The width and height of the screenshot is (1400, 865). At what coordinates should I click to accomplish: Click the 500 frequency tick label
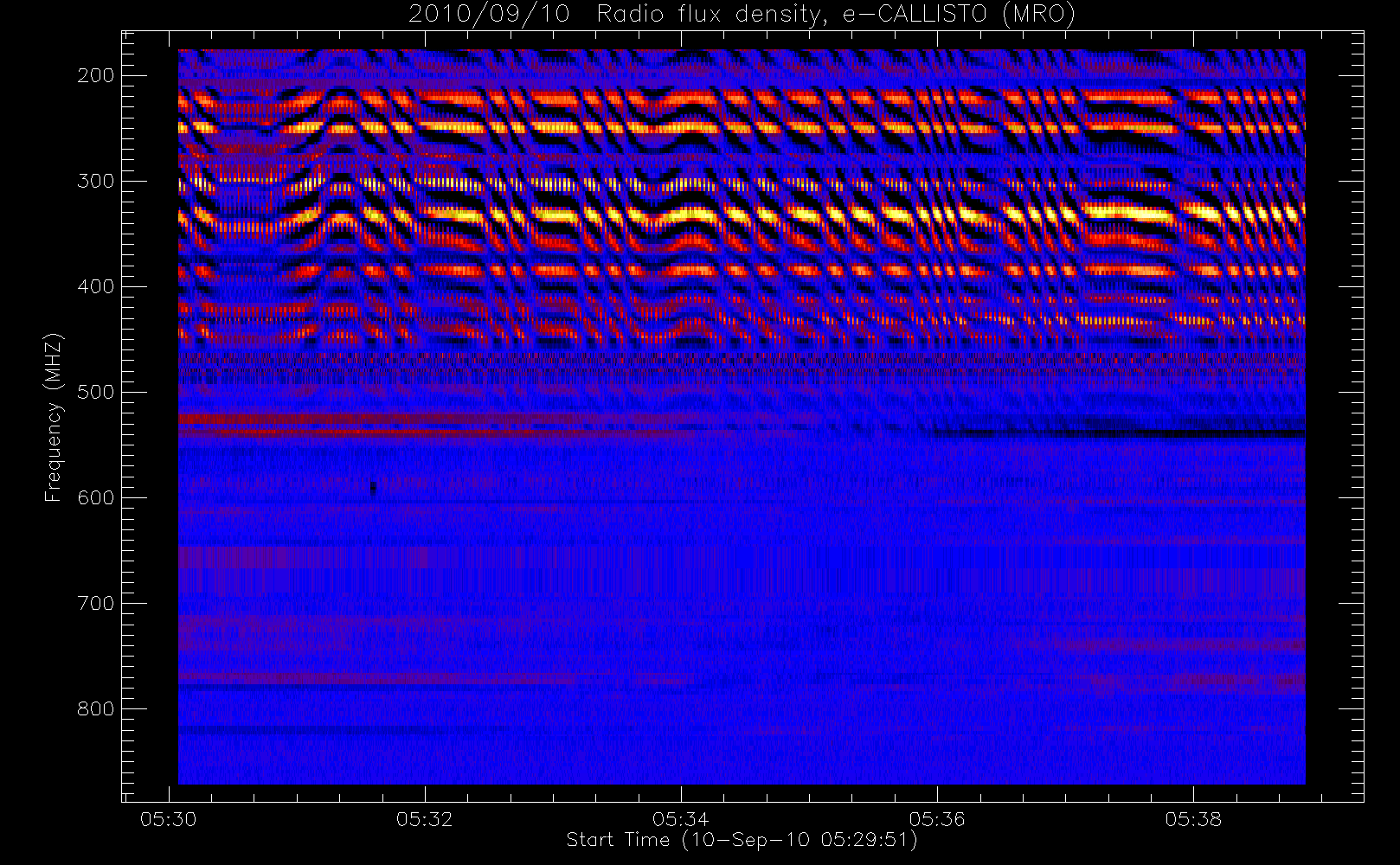[x=95, y=392]
